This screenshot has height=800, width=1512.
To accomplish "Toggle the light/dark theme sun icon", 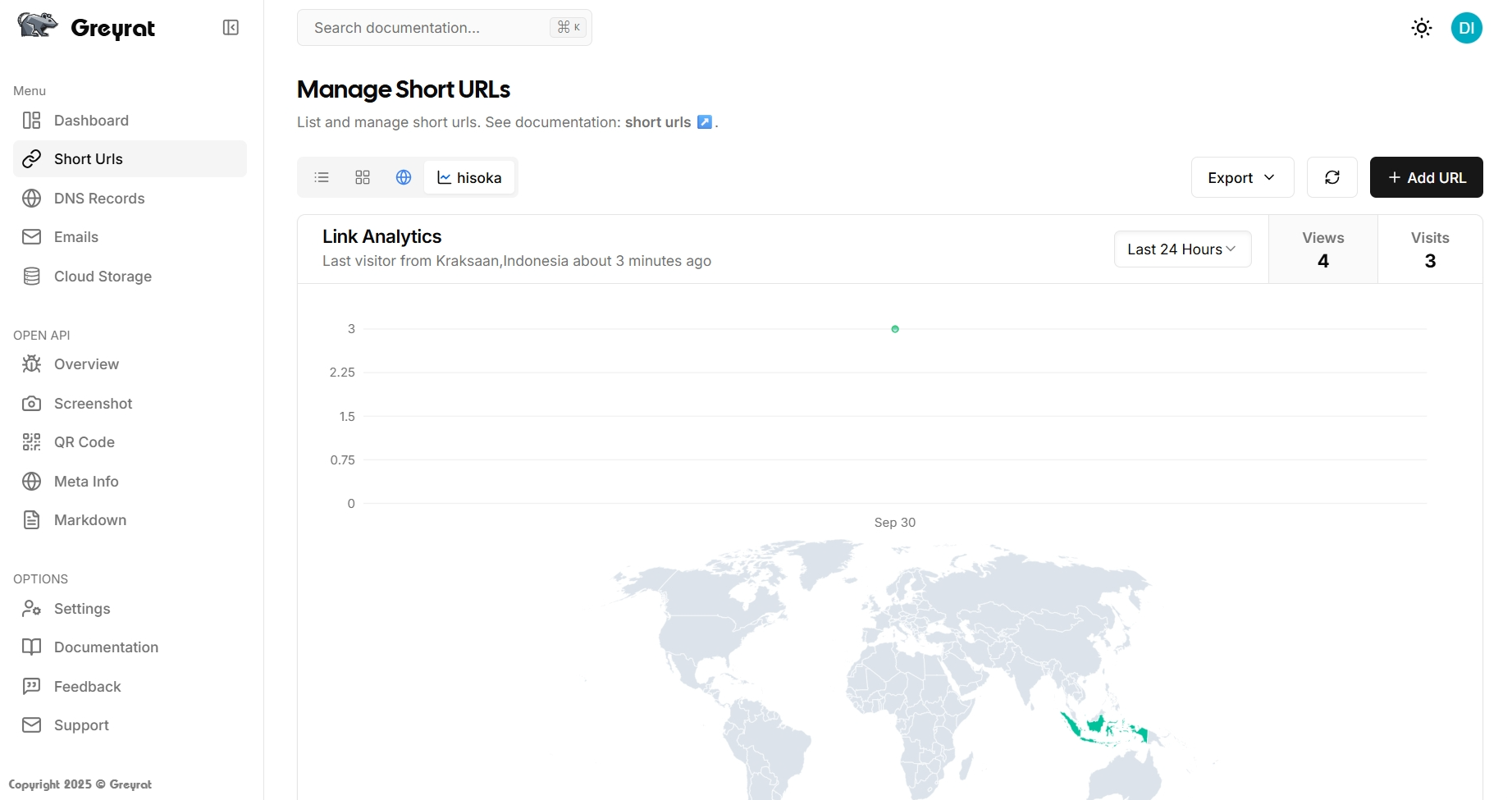I will pyautogui.click(x=1421, y=28).
